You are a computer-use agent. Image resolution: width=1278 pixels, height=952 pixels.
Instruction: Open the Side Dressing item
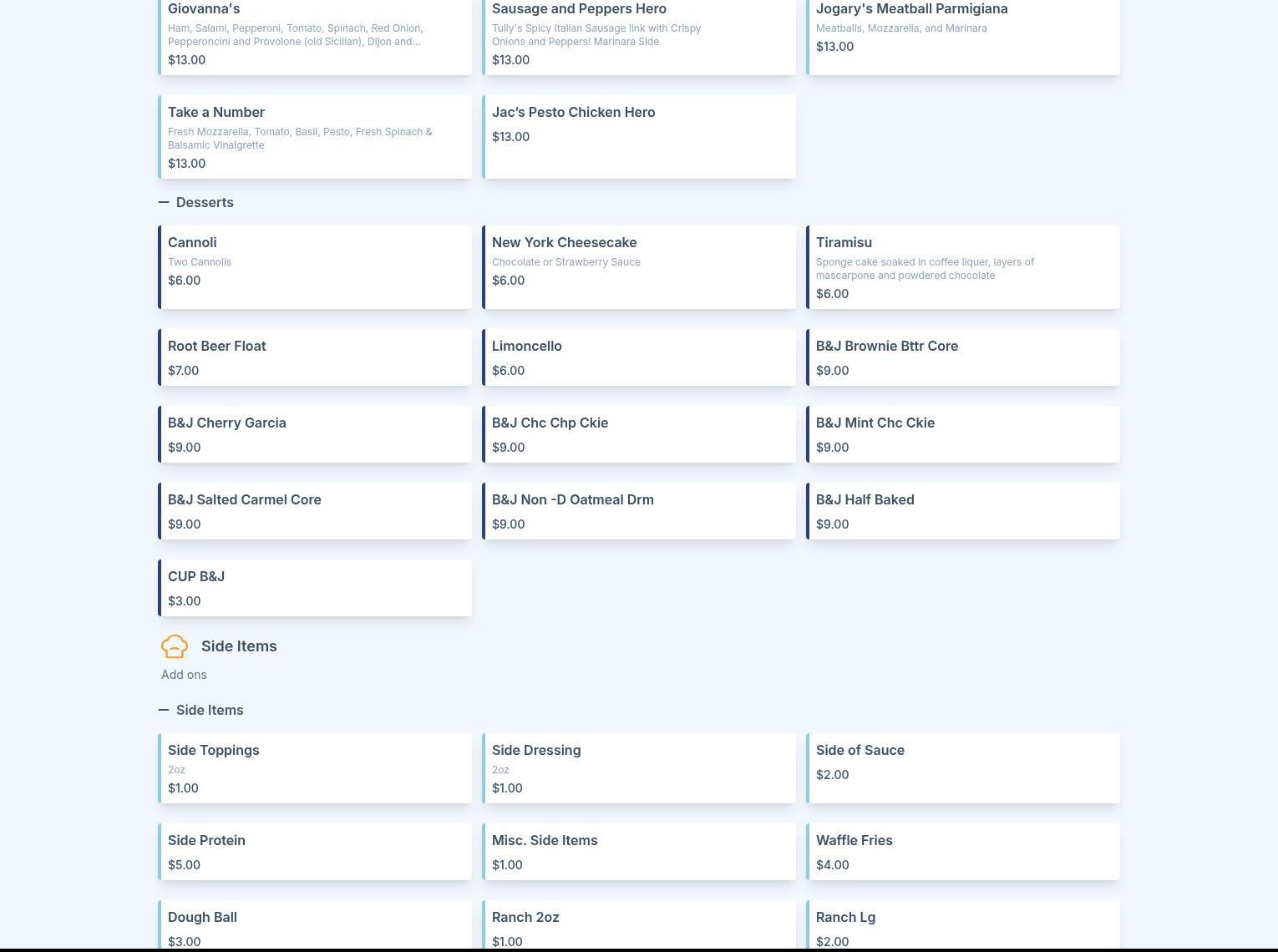639,768
